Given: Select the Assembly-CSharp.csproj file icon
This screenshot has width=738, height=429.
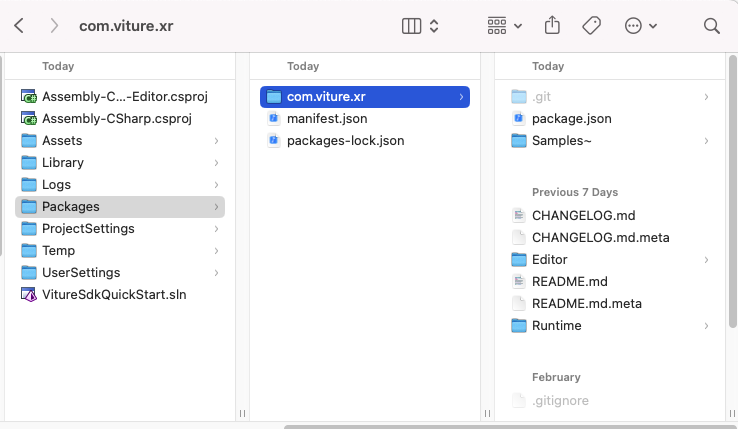Looking at the screenshot, I should [28, 118].
